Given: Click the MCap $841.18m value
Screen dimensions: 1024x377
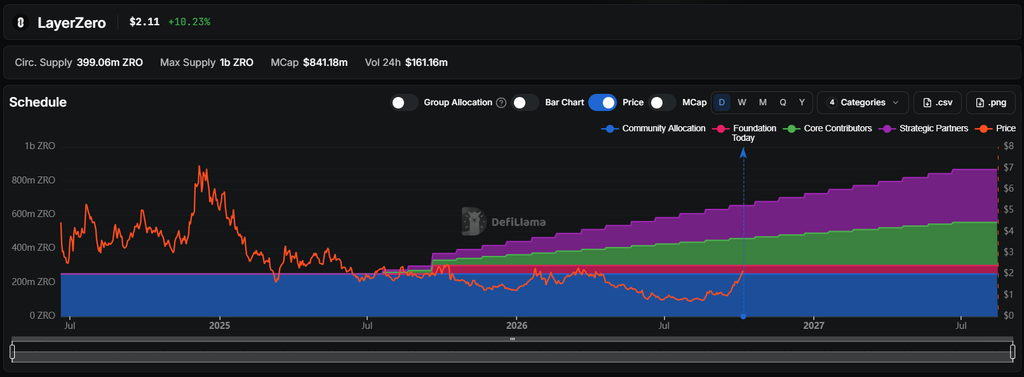Looking at the screenshot, I should tap(325, 63).
